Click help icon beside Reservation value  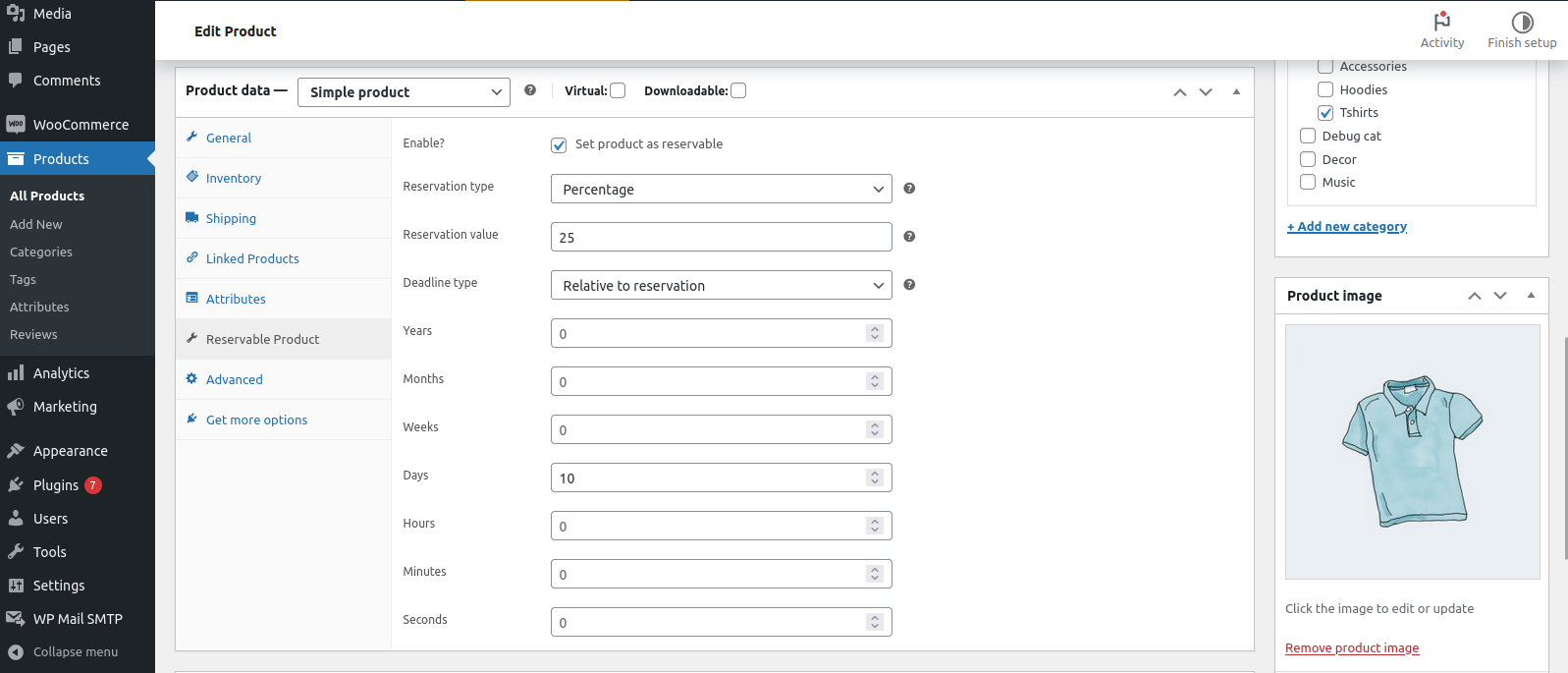(909, 236)
